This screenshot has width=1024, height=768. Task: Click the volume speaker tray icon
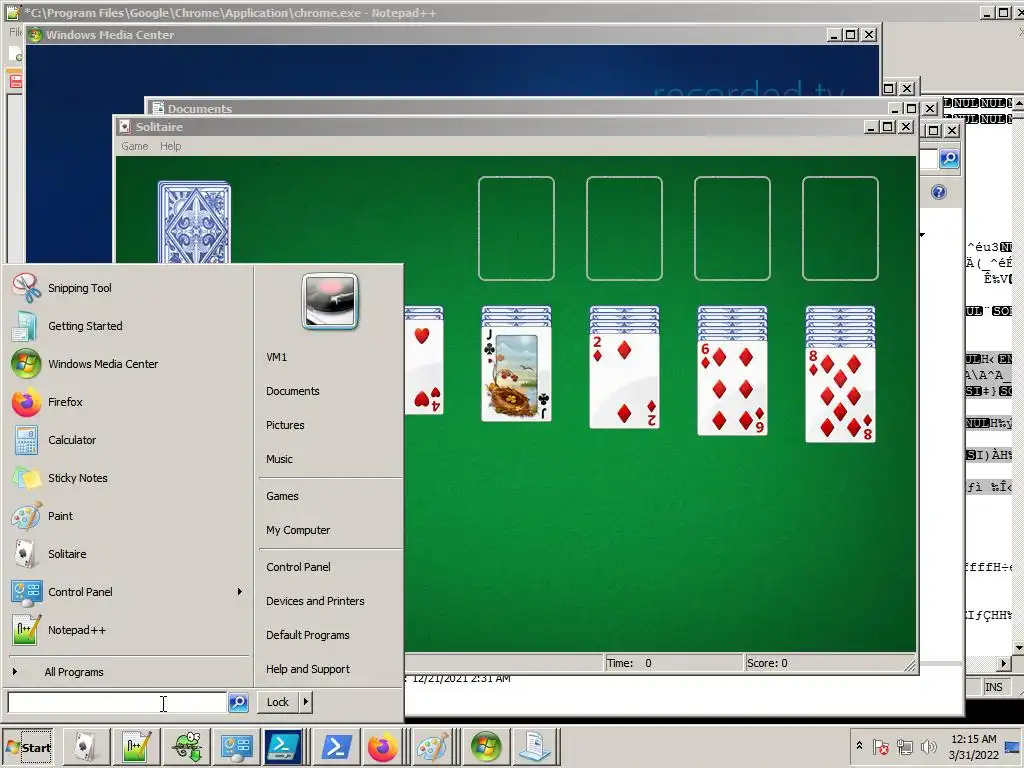[x=927, y=746]
